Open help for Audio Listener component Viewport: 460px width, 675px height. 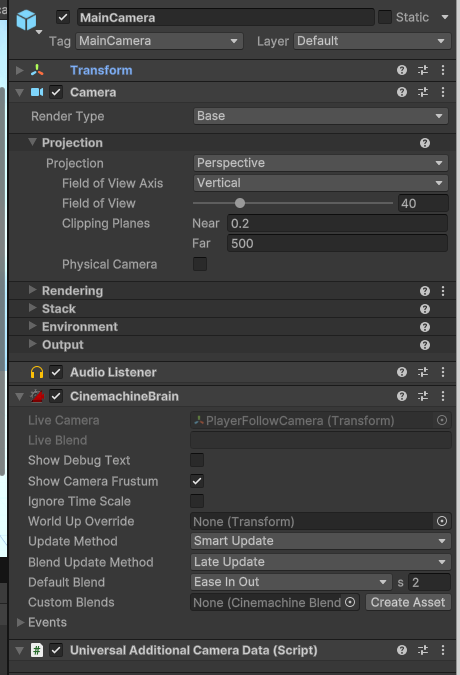[402, 372]
